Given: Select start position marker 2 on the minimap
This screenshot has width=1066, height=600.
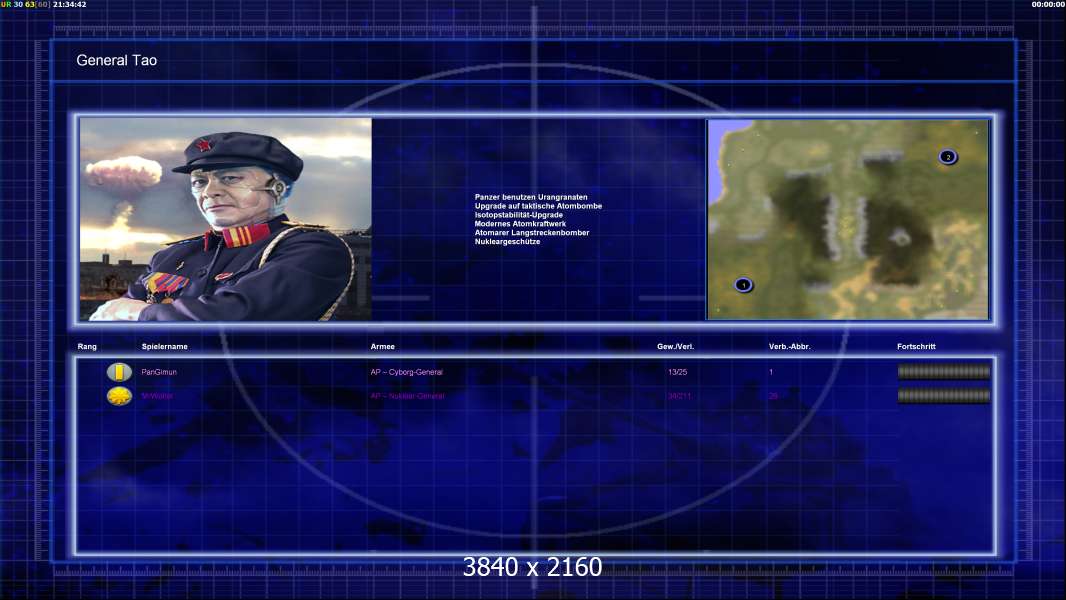Looking at the screenshot, I should pos(948,157).
